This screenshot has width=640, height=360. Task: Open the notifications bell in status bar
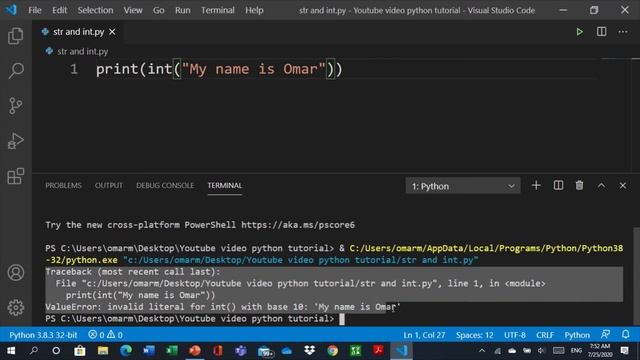[625, 335]
